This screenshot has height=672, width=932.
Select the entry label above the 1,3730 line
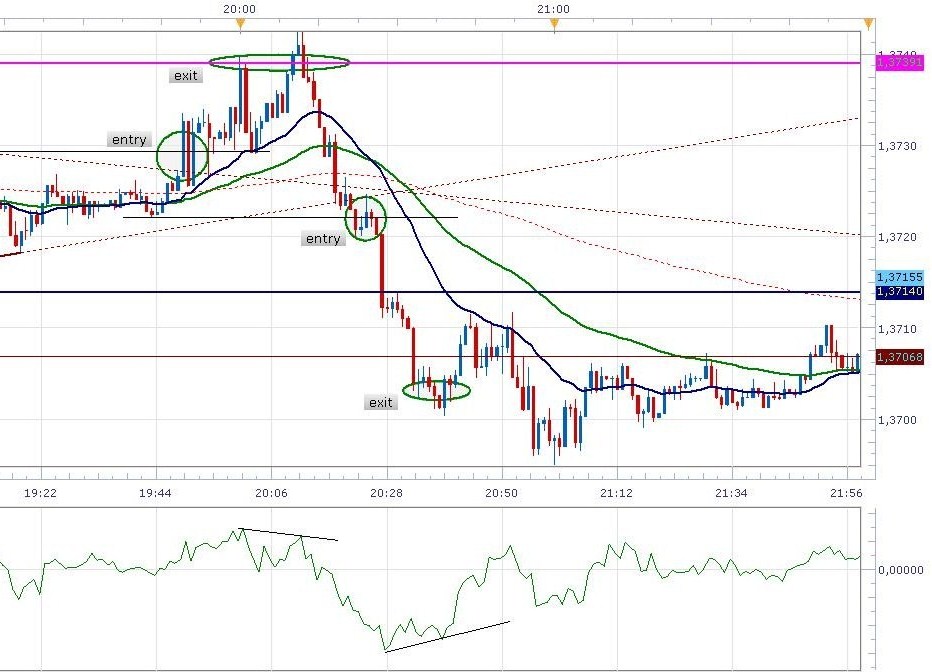[129, 140]
